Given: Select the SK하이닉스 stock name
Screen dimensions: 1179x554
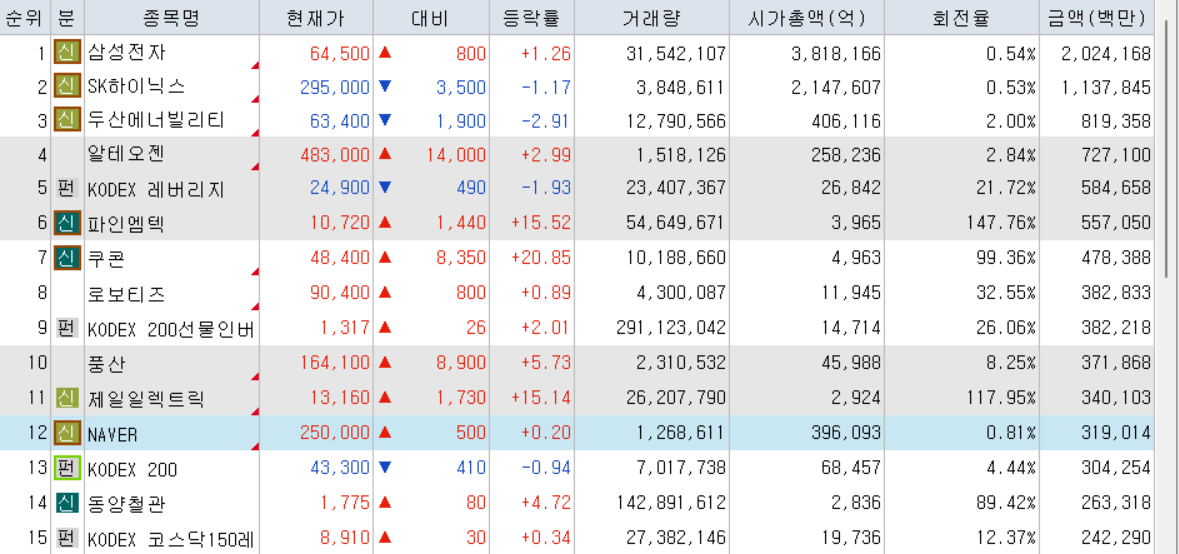Looking at the screenshot, I should pyautogui.click(x=135, y=86).
